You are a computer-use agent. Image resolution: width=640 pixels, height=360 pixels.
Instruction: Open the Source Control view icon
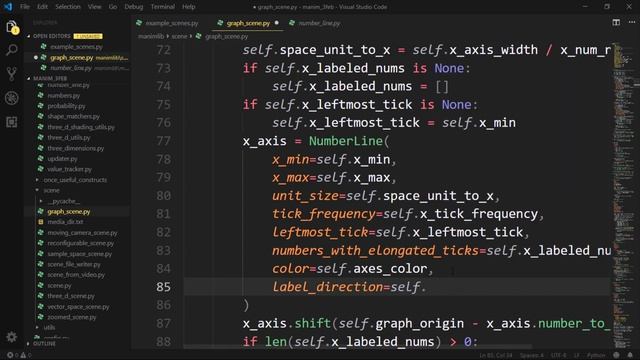[x=12, y=74]
